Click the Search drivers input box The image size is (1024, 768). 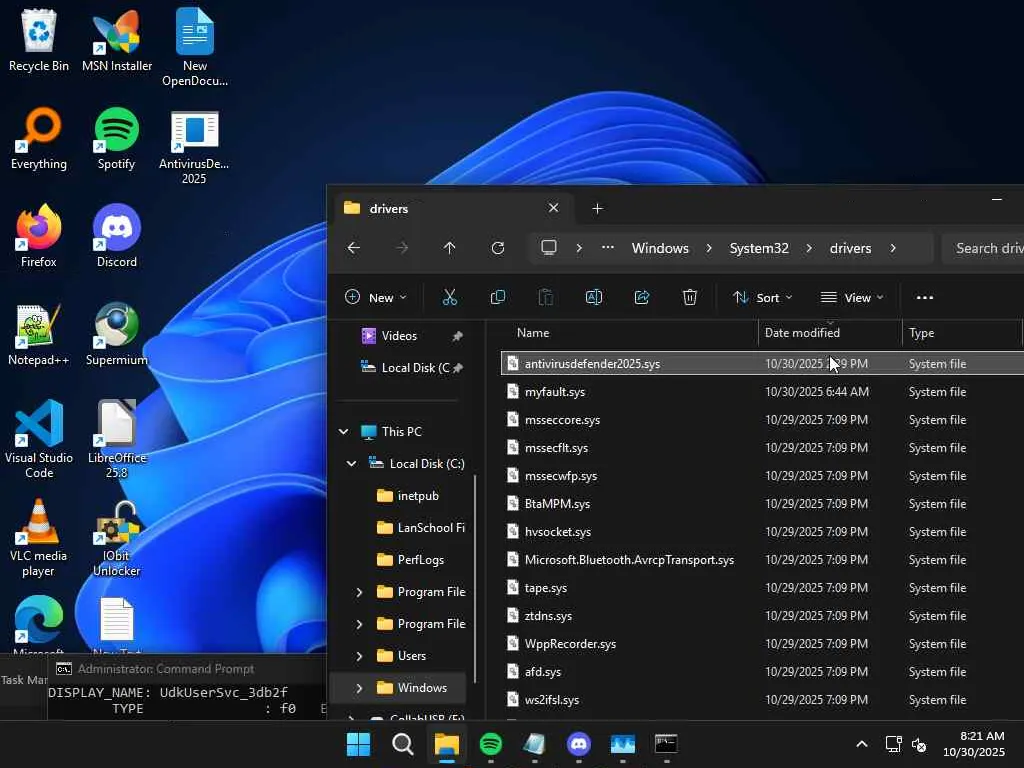985,248
